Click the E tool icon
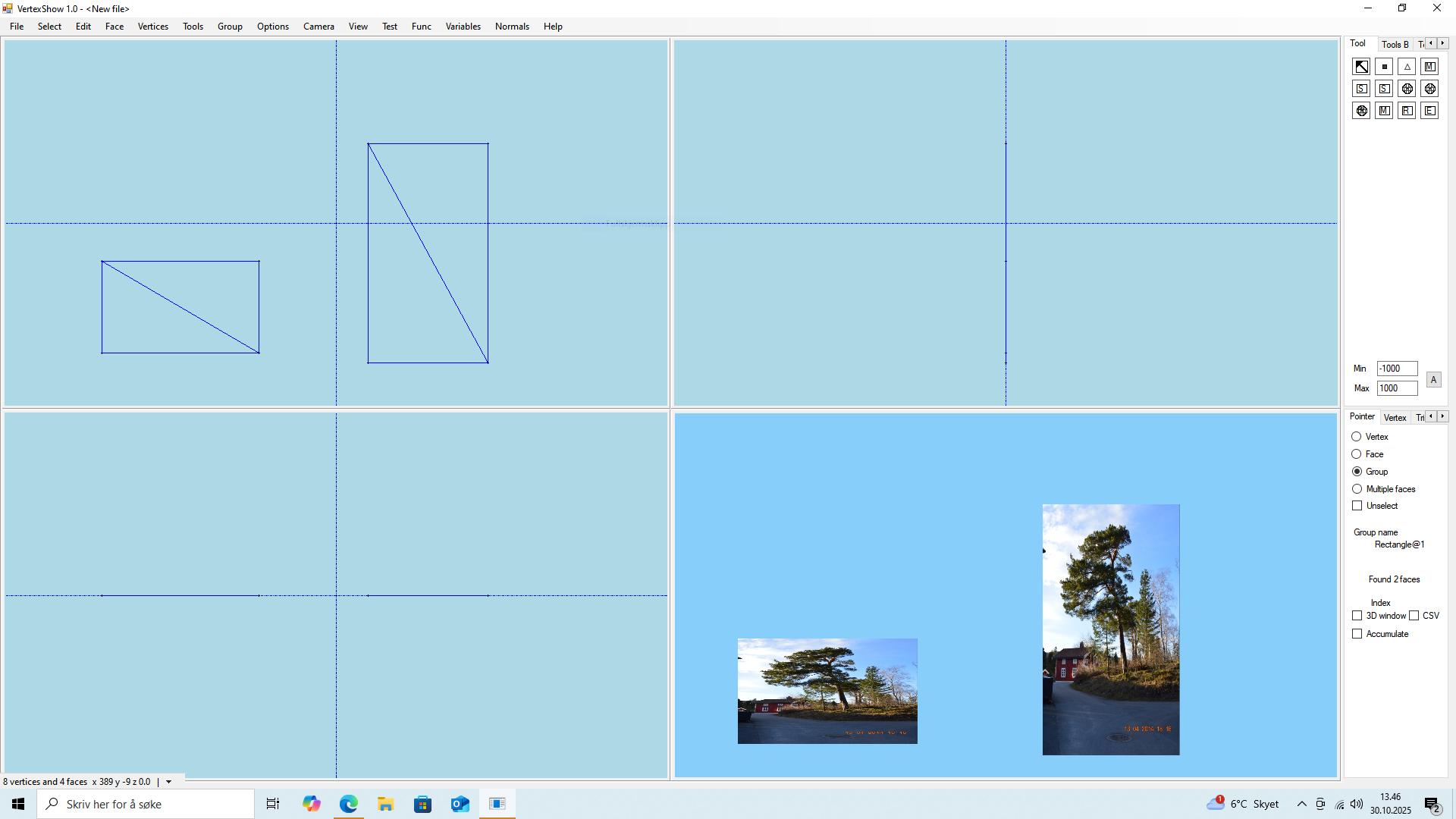Image resolution: width=1456 pixels, height=819 pixels. 1429,111
